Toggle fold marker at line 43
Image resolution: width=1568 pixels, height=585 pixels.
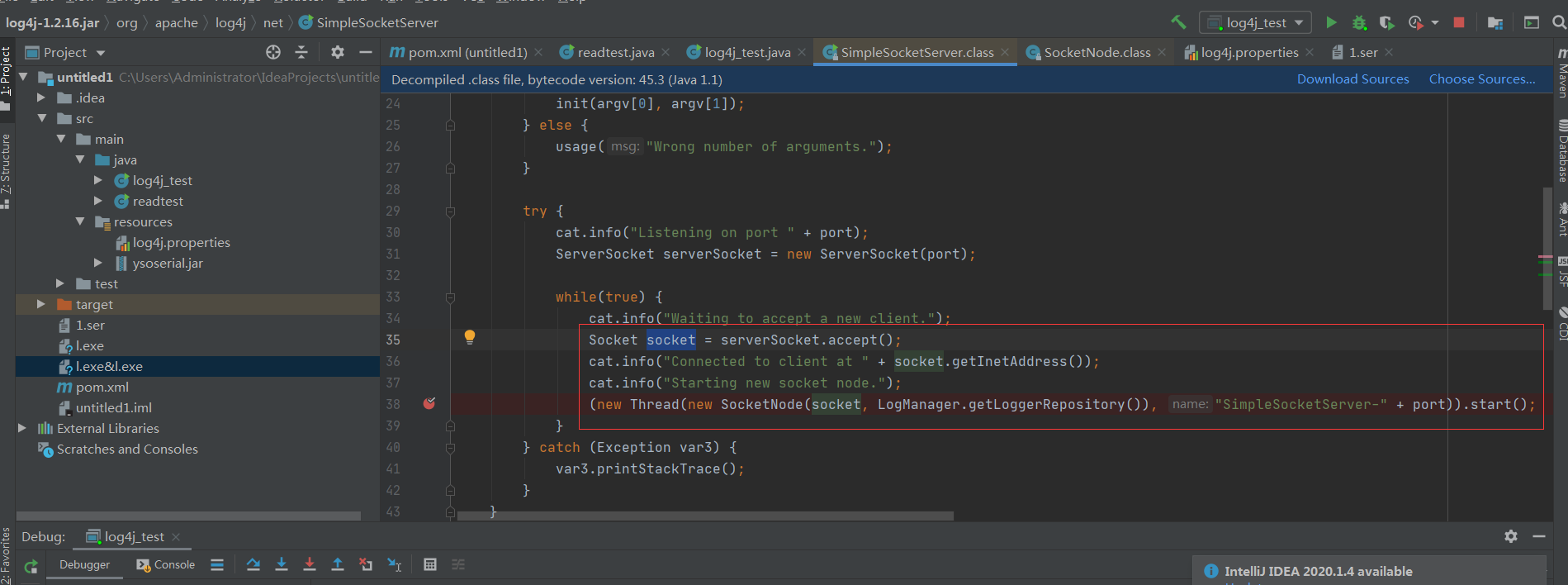450,512
